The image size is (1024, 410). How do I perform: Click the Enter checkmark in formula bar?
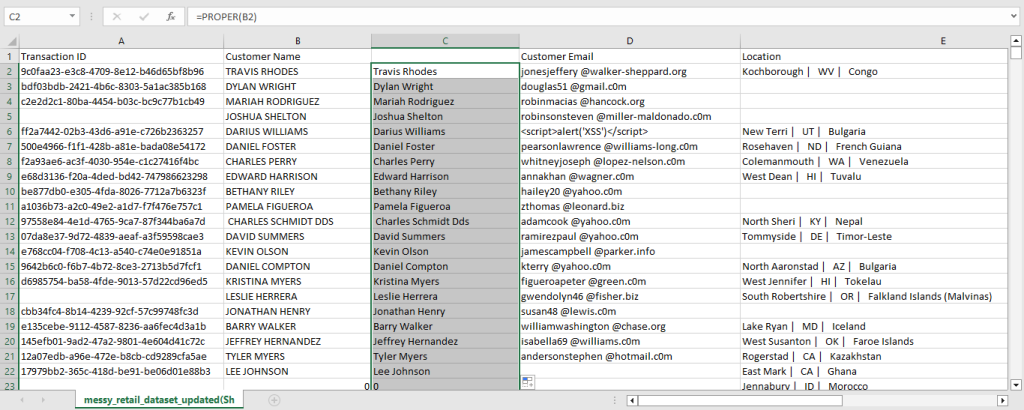click(144, 17)
